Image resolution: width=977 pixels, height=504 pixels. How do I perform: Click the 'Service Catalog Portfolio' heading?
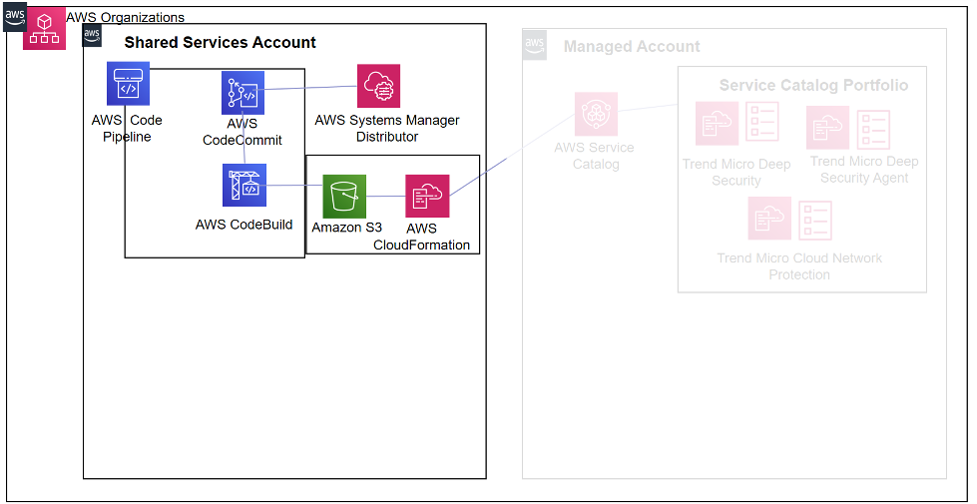coord(814,85)
